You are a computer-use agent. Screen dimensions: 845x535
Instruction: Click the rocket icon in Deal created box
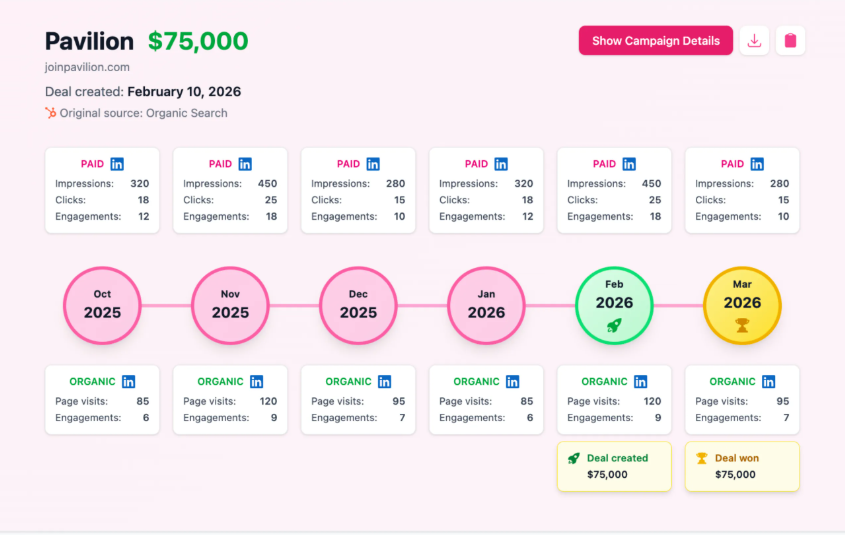pos(574,458)
